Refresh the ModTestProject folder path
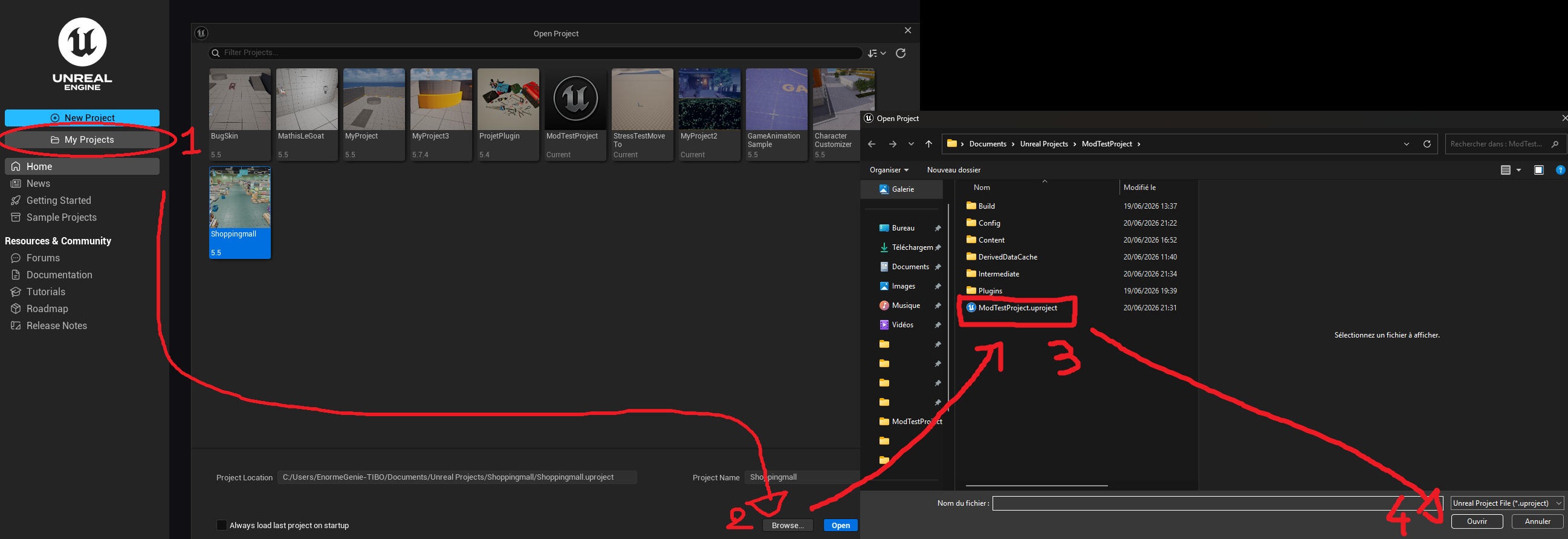Screen dimensions: 1568x539 (x=1426, y=144)
